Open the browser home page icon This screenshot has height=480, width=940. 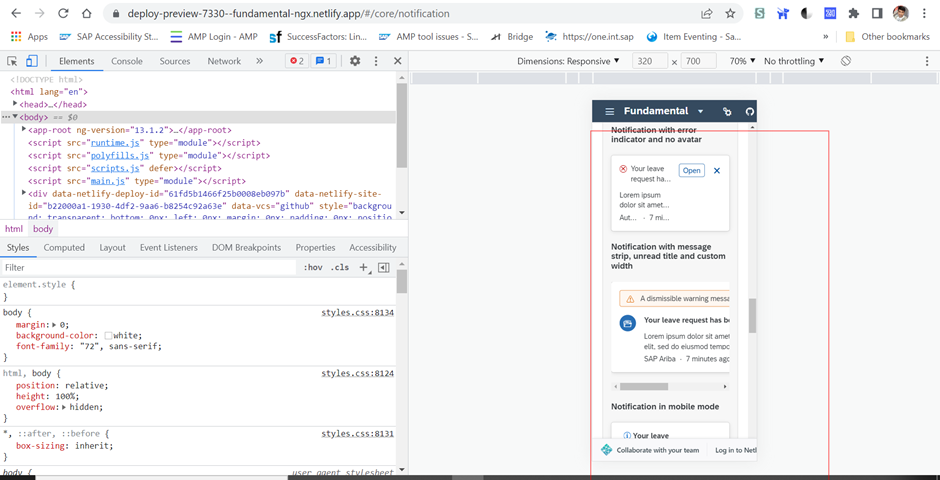[87, 13]
